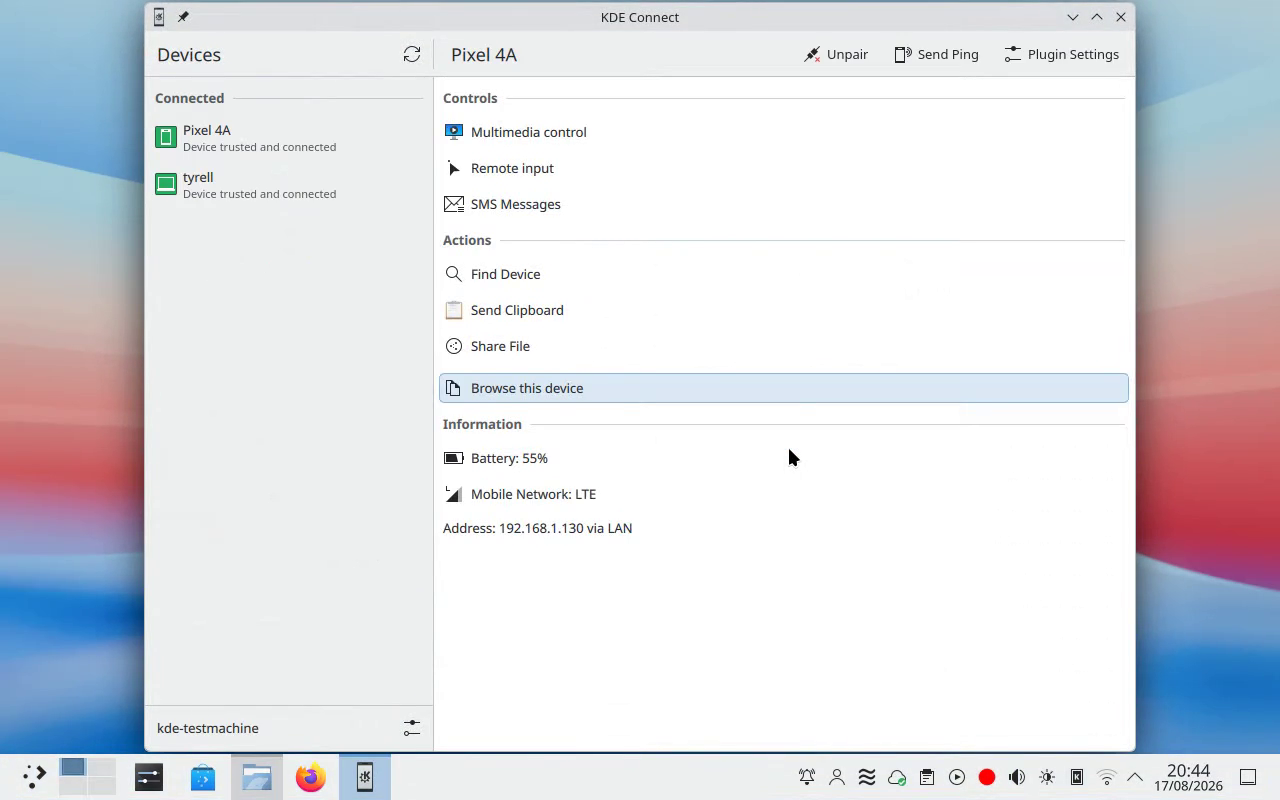Click Browse this device
This screenshot has width=1280, height=800.
click(784, 388)
